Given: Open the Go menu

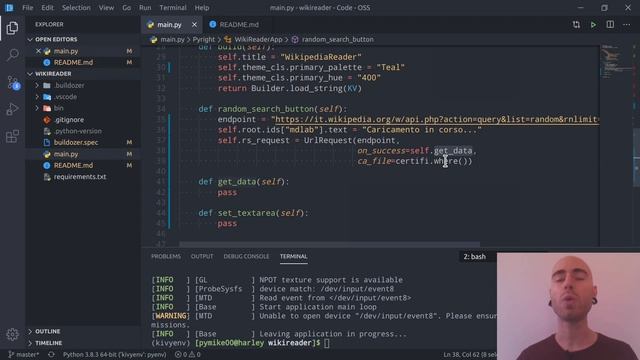Looking at the screenshot, I should [x=127, y=8].
